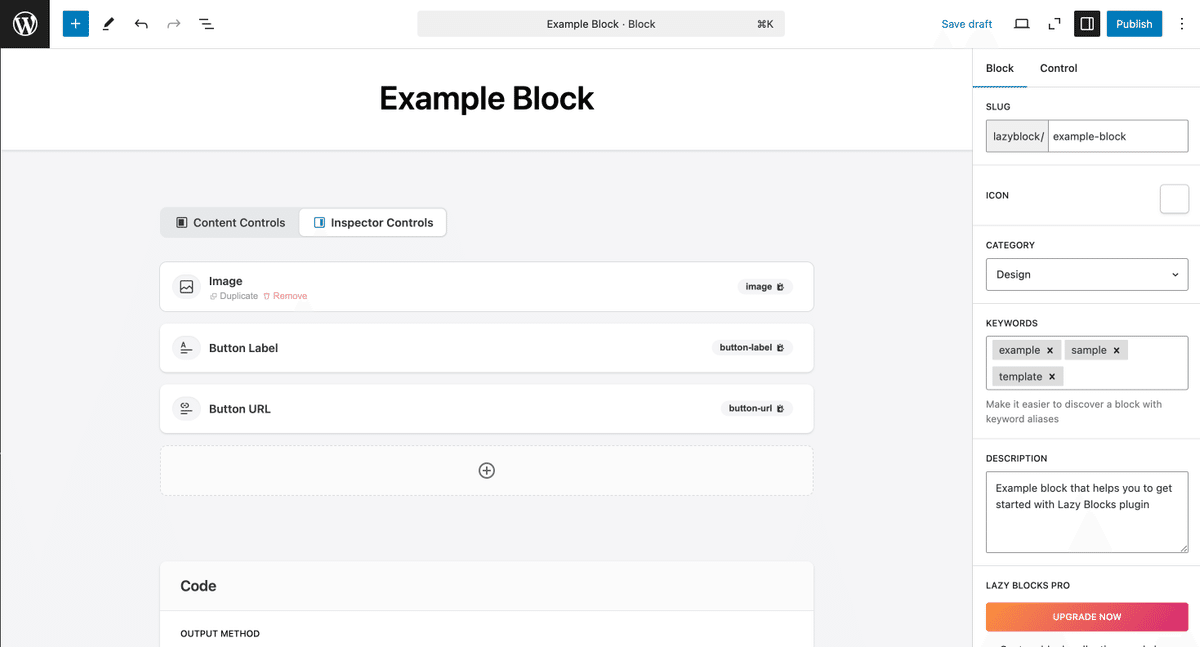This screenshot has height=647, width=1200.
Task: Open the Document Overview list icon
Action: coord(206,23)
